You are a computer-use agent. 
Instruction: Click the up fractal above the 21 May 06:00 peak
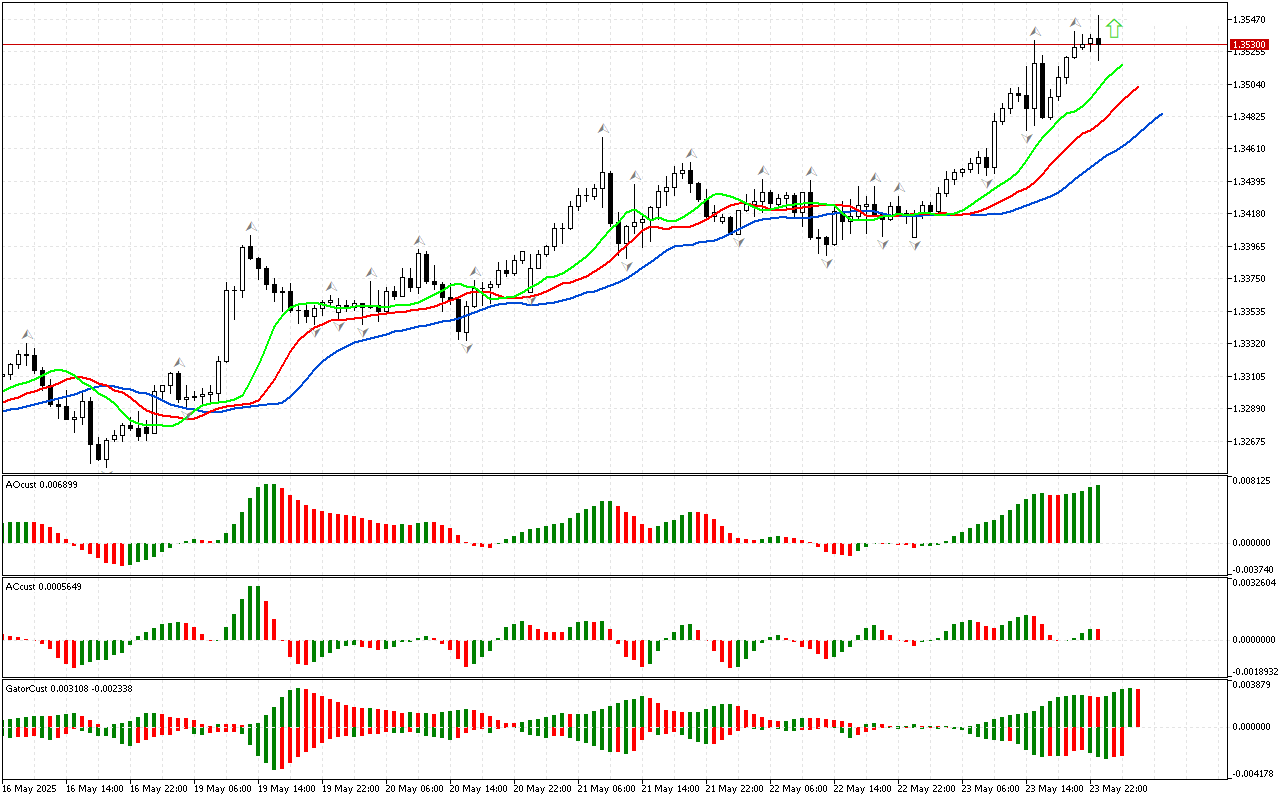603,129
